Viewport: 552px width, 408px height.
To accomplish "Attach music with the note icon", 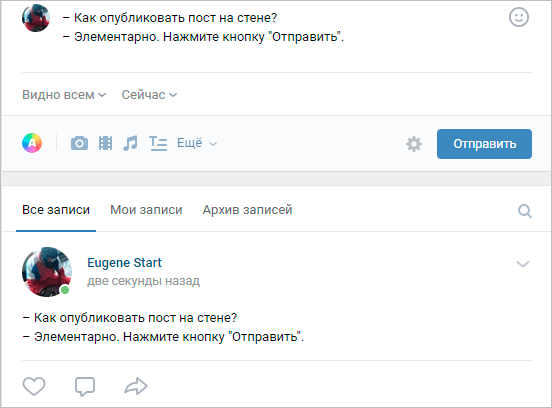I will (x=130, y=143).
